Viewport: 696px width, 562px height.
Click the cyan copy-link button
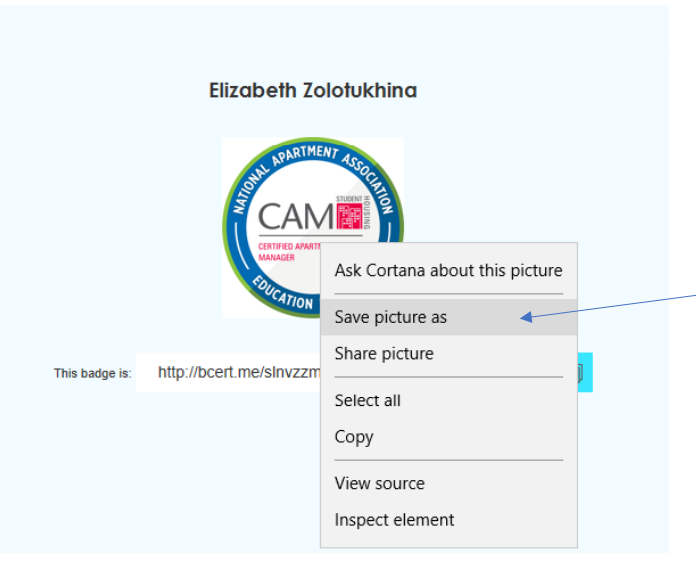coord(585,372)
